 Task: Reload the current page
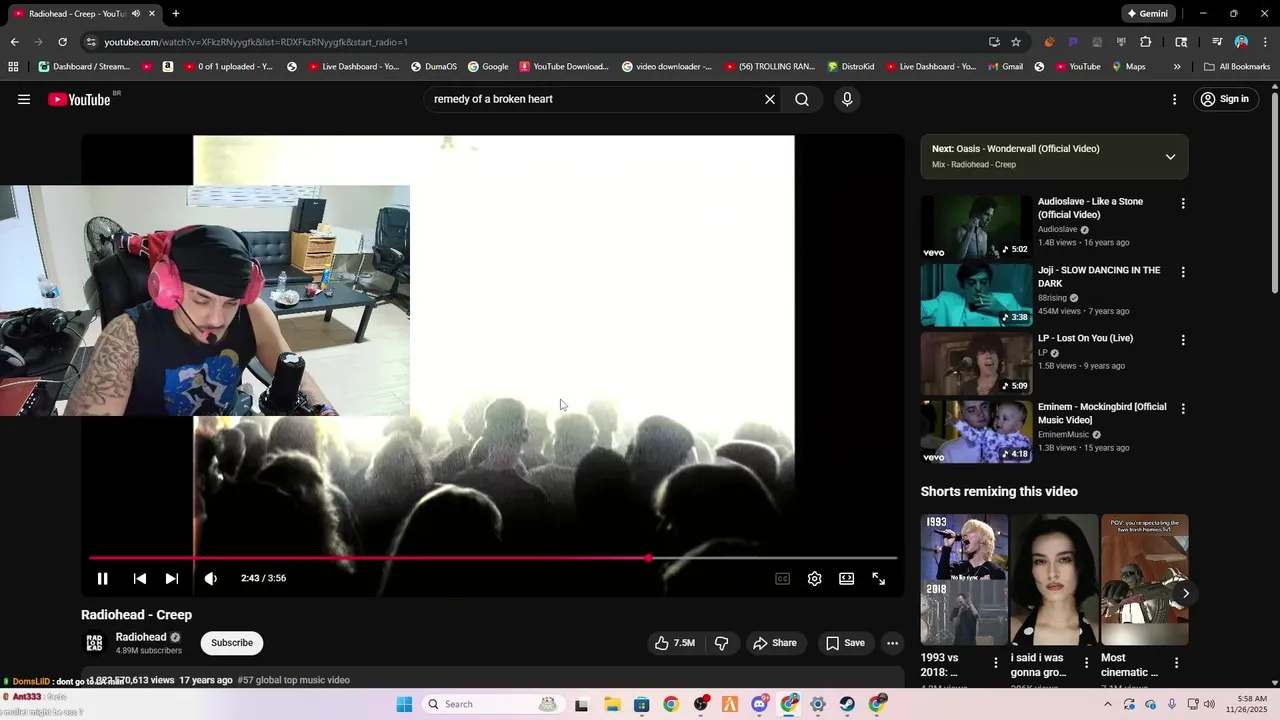click(x=62, y=42)
